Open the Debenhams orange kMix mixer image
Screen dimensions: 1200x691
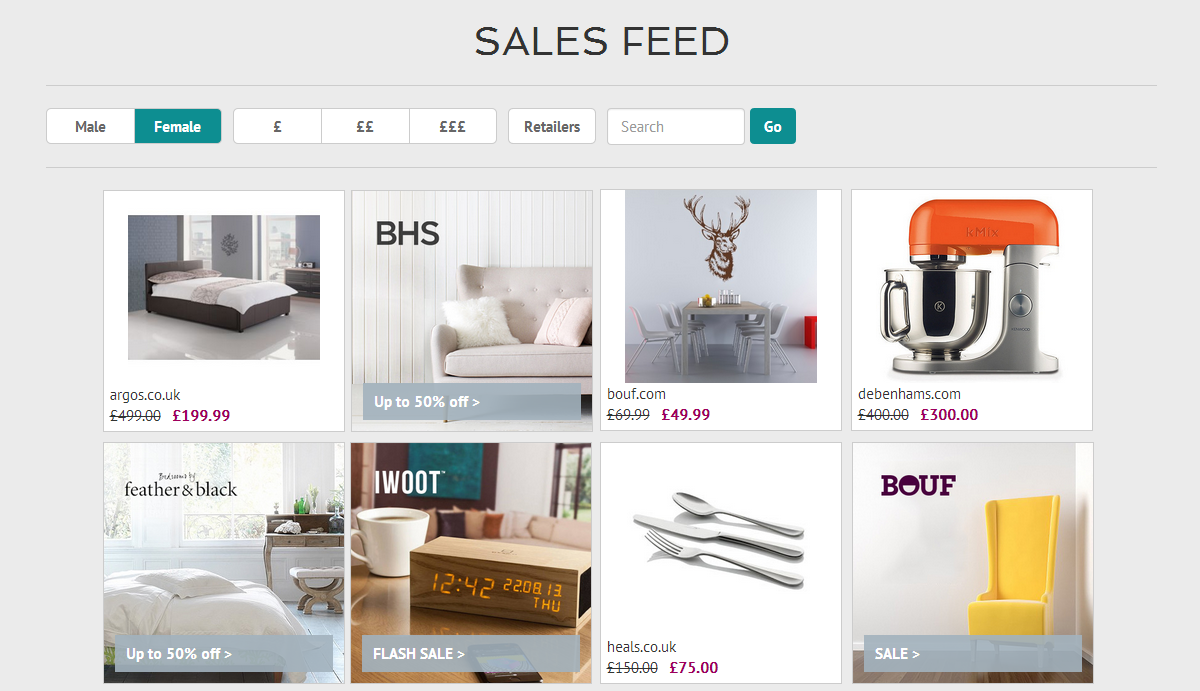click(971, 286)
